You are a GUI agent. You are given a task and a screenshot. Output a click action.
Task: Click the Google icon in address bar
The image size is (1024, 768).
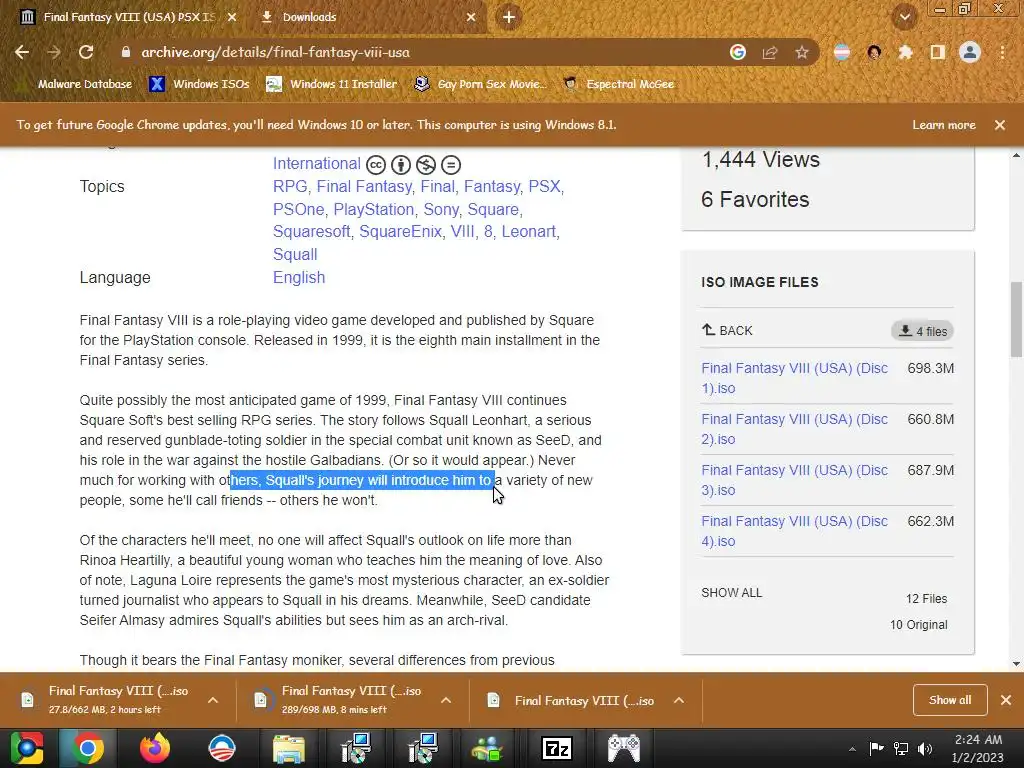738,52
